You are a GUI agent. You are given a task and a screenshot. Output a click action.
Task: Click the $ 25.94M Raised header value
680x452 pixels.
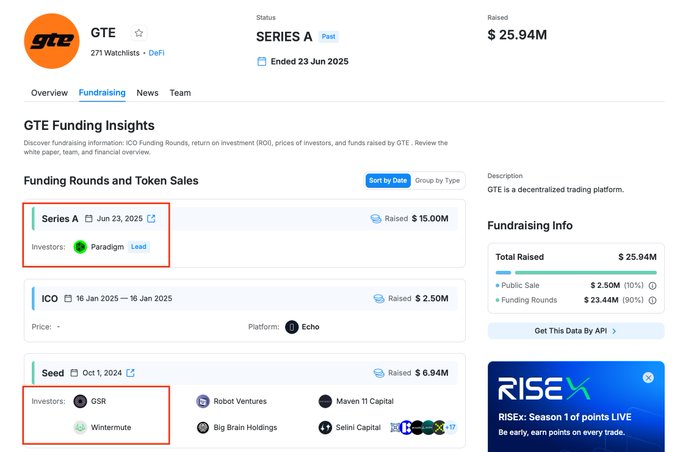517,35
